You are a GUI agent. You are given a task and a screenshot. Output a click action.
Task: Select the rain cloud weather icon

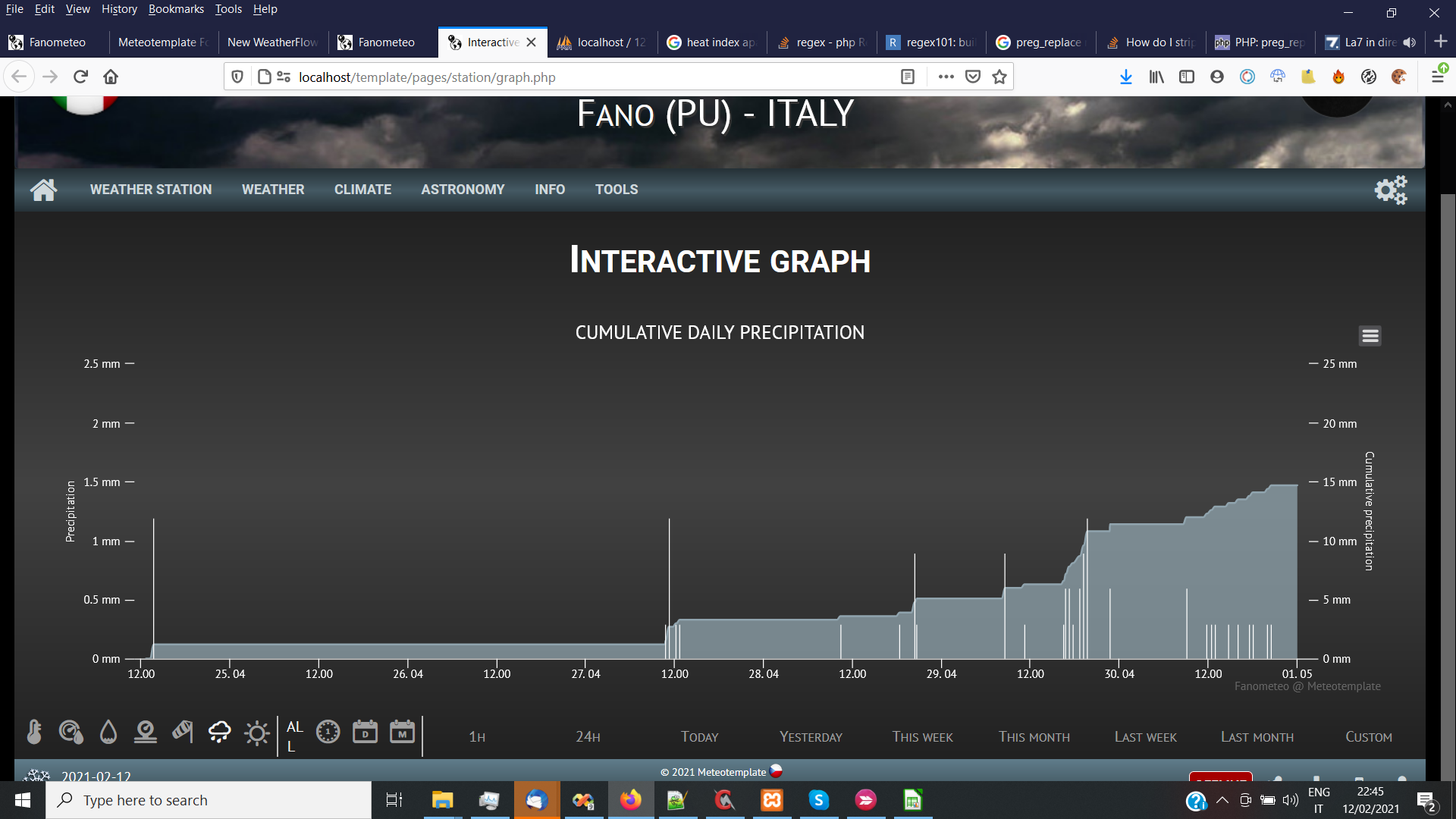tap(219, 732)
